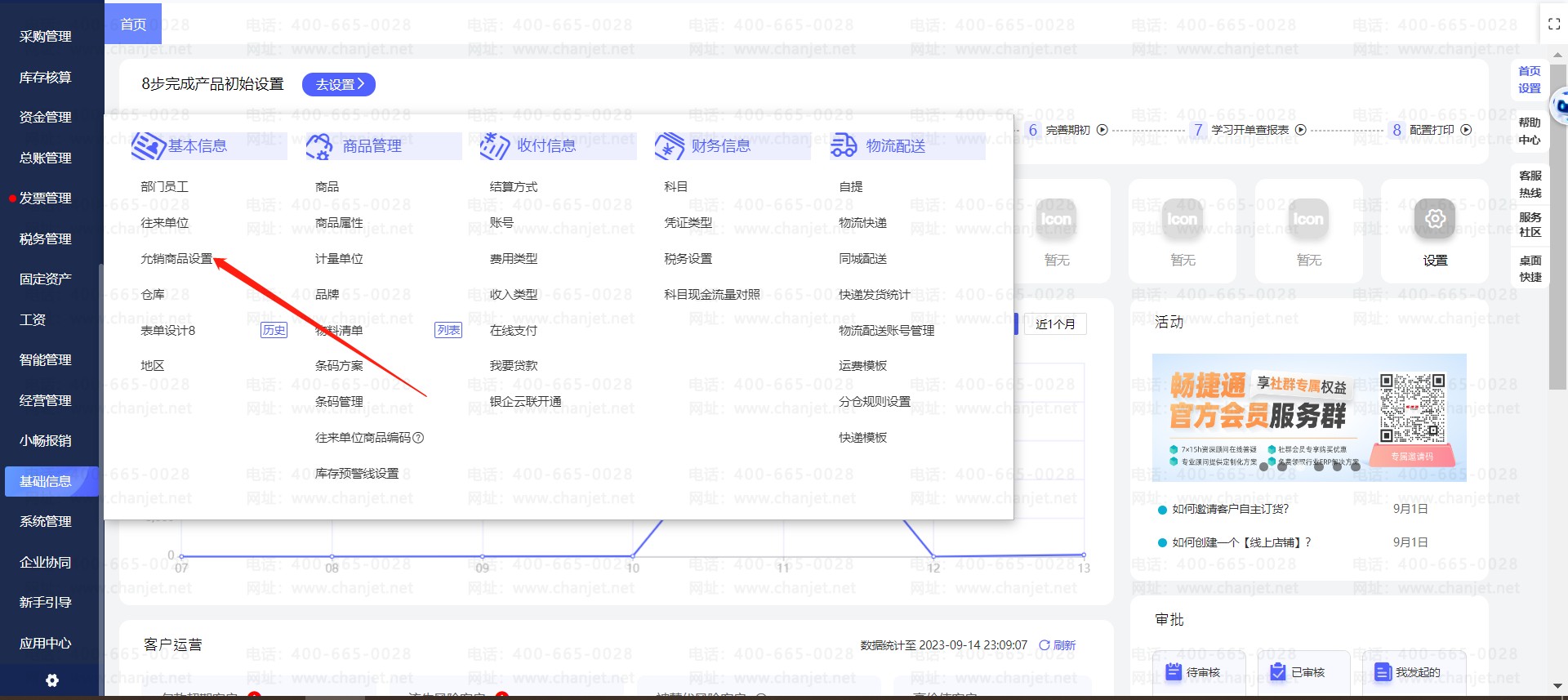Go to 总账管理 module
Image resolution: width=1568 pixels, height=700 pixels.
coord(46,158)
